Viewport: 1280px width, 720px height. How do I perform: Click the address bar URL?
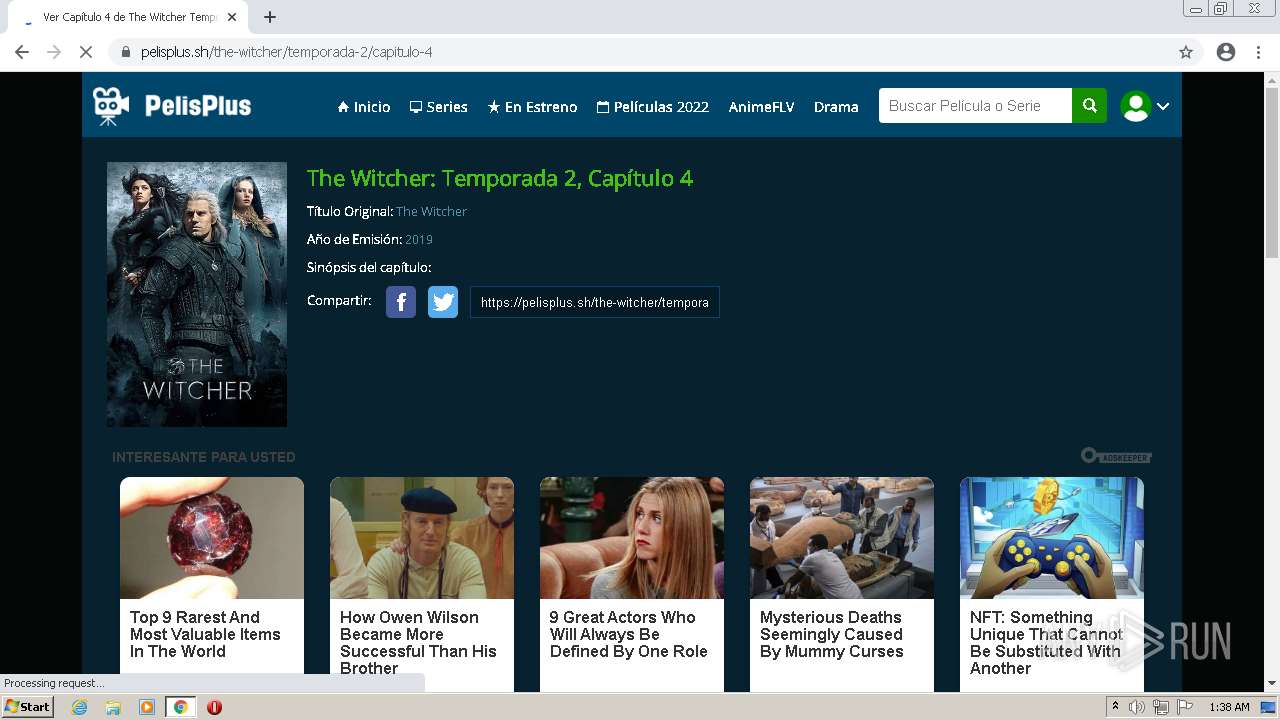point(286,52)
